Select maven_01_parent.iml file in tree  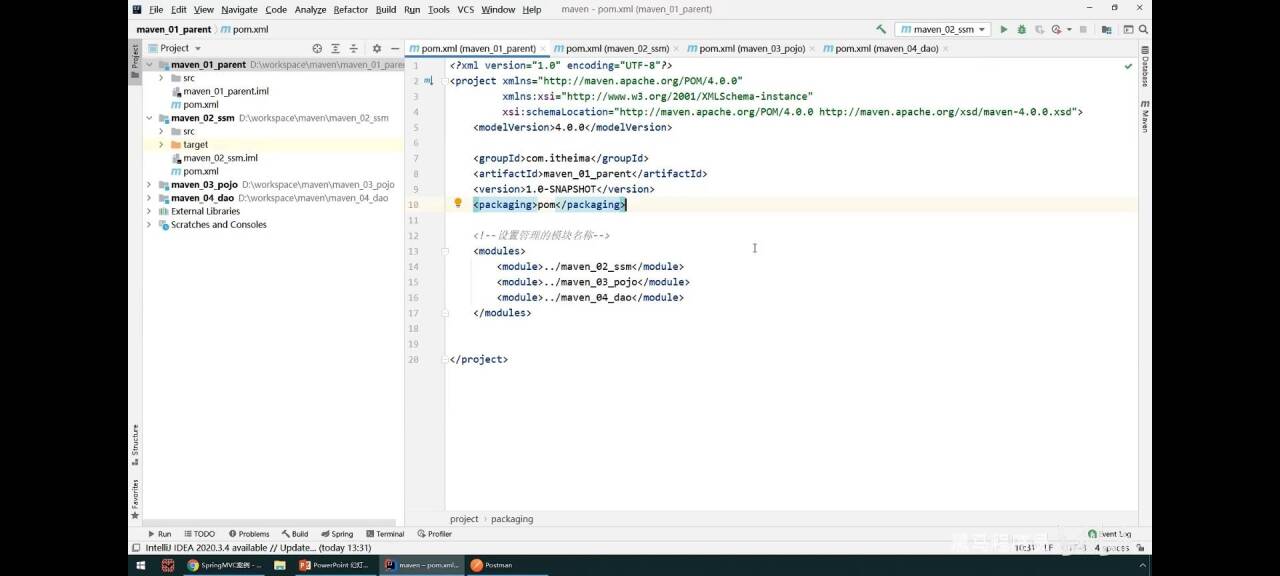(226, 91)
